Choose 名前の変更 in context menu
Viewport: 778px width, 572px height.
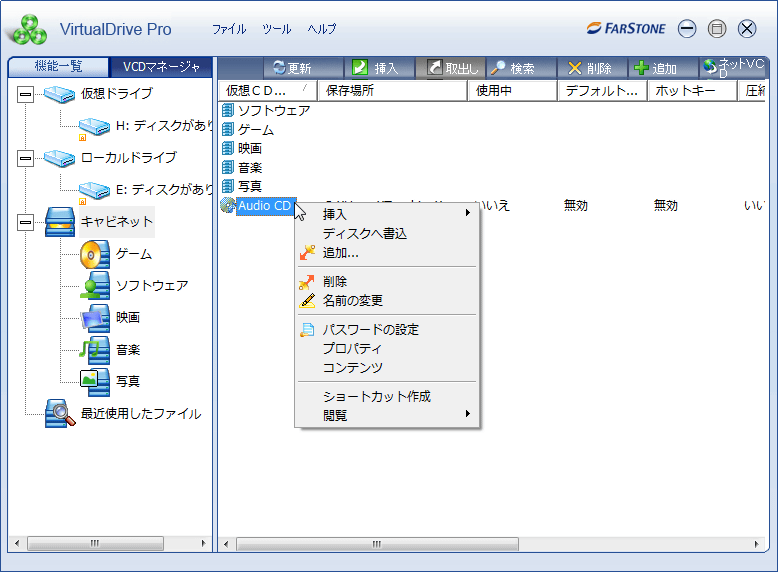click(352, 300)
